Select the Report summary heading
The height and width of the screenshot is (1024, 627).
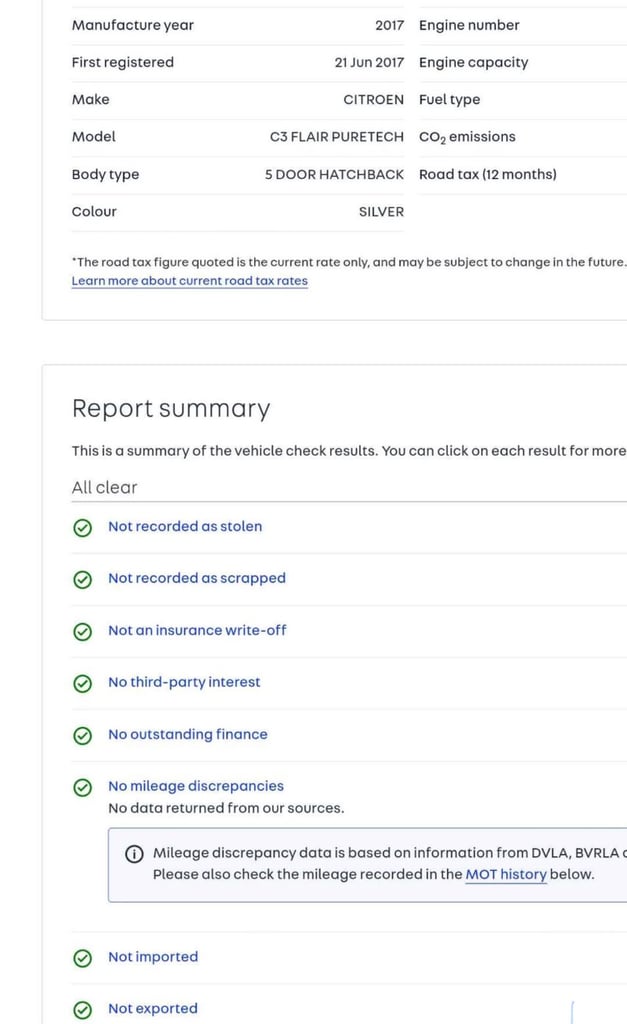point(170,409)
